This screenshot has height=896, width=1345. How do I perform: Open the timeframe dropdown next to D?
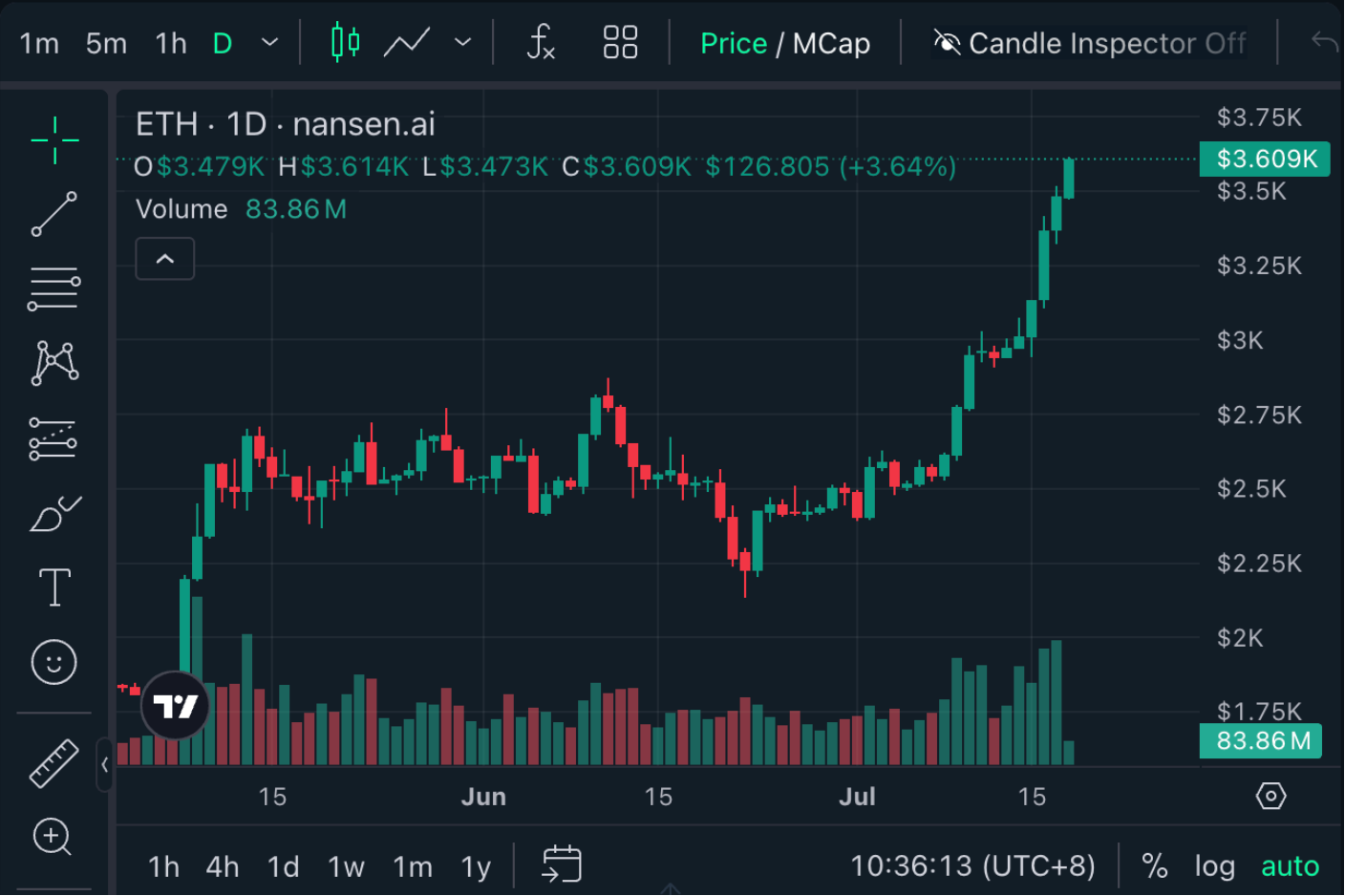pos(268,42)
